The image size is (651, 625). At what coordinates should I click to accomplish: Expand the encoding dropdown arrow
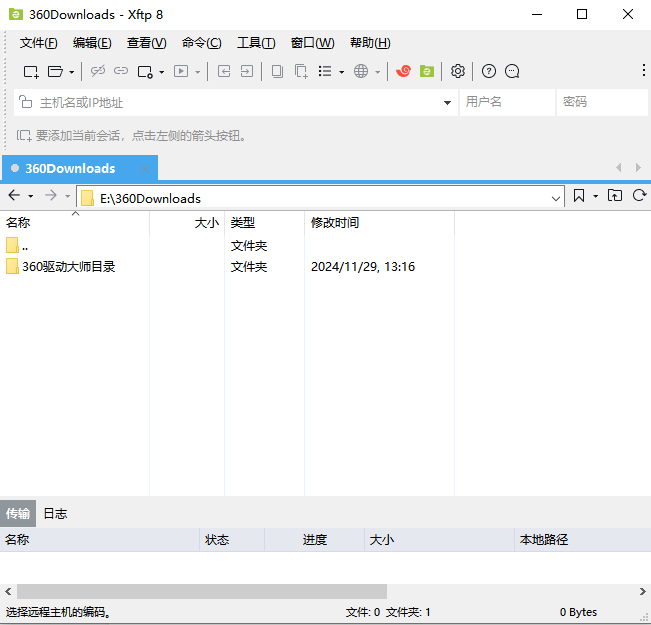pyautogui.click(x=377, y=72)
